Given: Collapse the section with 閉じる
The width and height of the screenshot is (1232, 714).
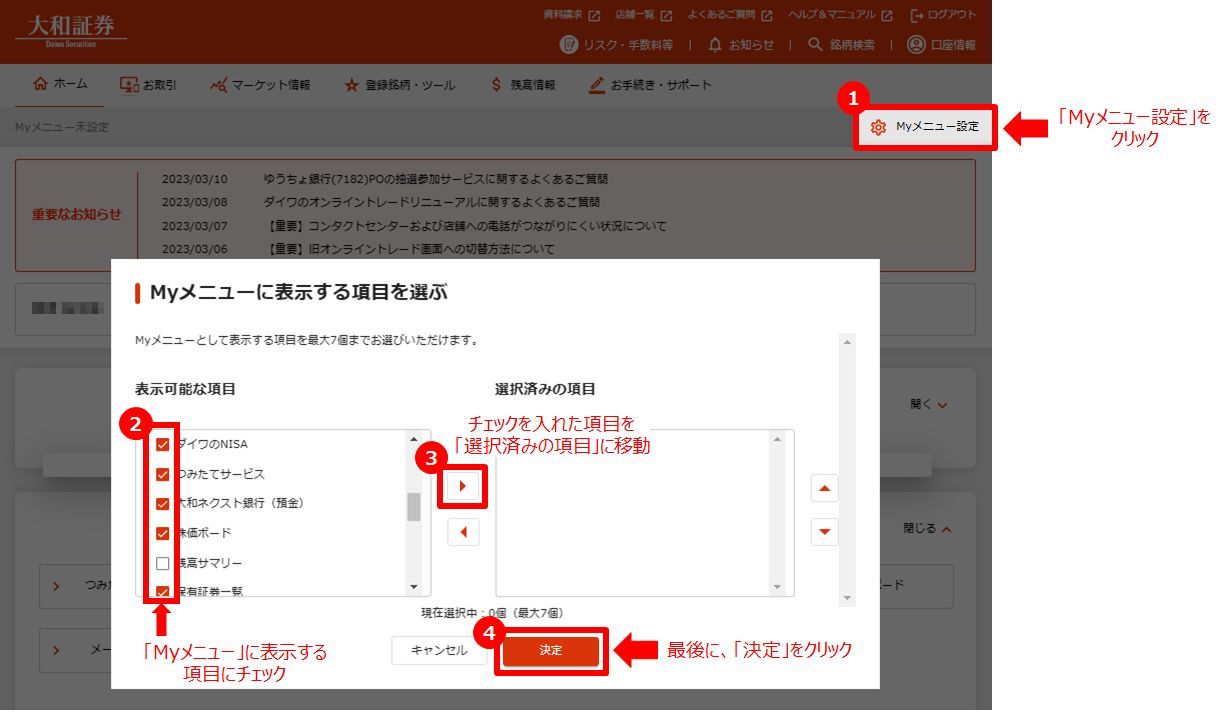Looking at the screenshot, I should pos(927,528).
